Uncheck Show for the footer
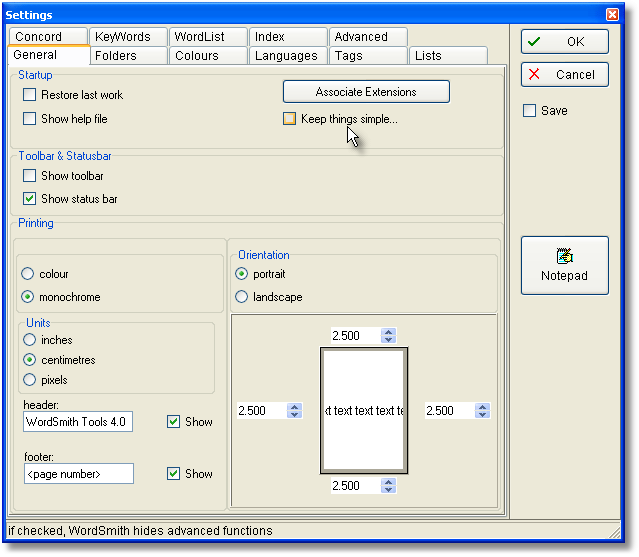The height and width of the screenshot is (557, 639). click(174, 473)
